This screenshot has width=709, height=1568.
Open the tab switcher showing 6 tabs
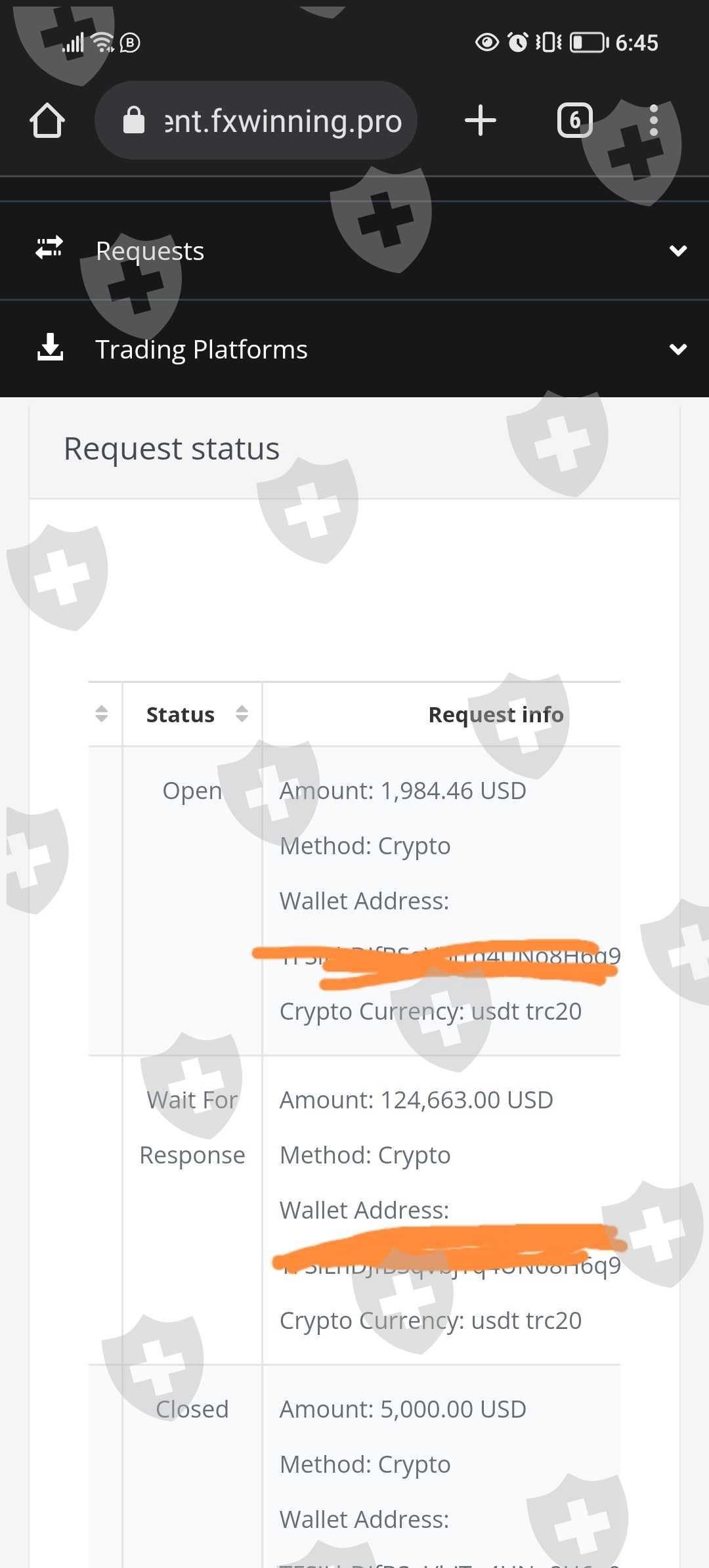pyautogui.click(x=574, y=121)
